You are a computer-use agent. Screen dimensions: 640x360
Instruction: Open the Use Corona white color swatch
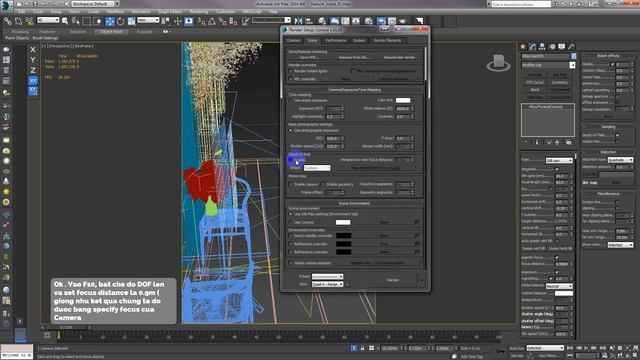pos(343,222)
